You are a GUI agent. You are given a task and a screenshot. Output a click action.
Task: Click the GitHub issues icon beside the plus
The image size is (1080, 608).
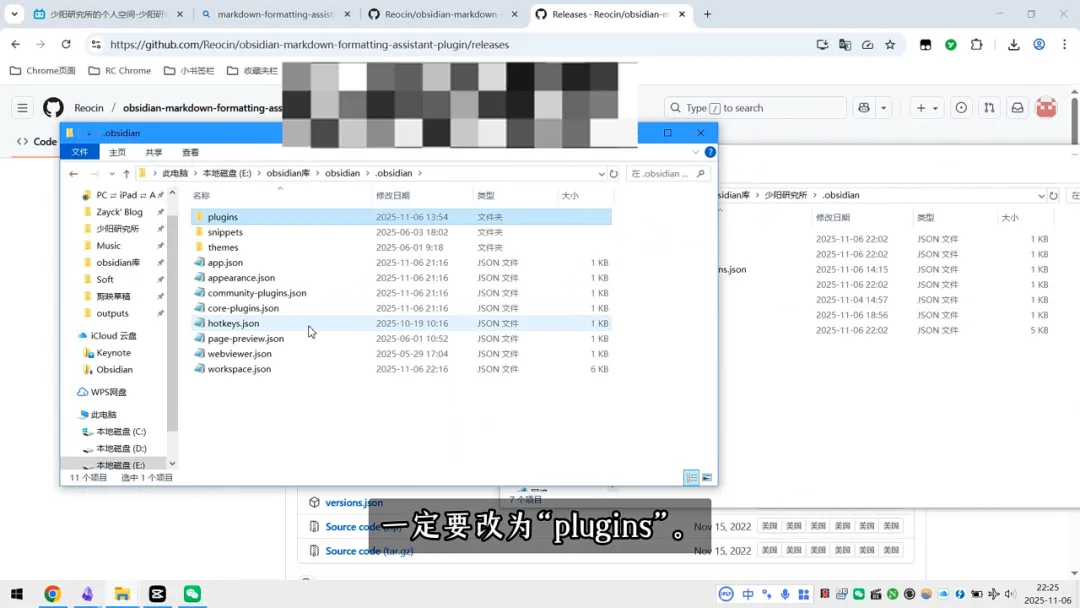[961, 107]
